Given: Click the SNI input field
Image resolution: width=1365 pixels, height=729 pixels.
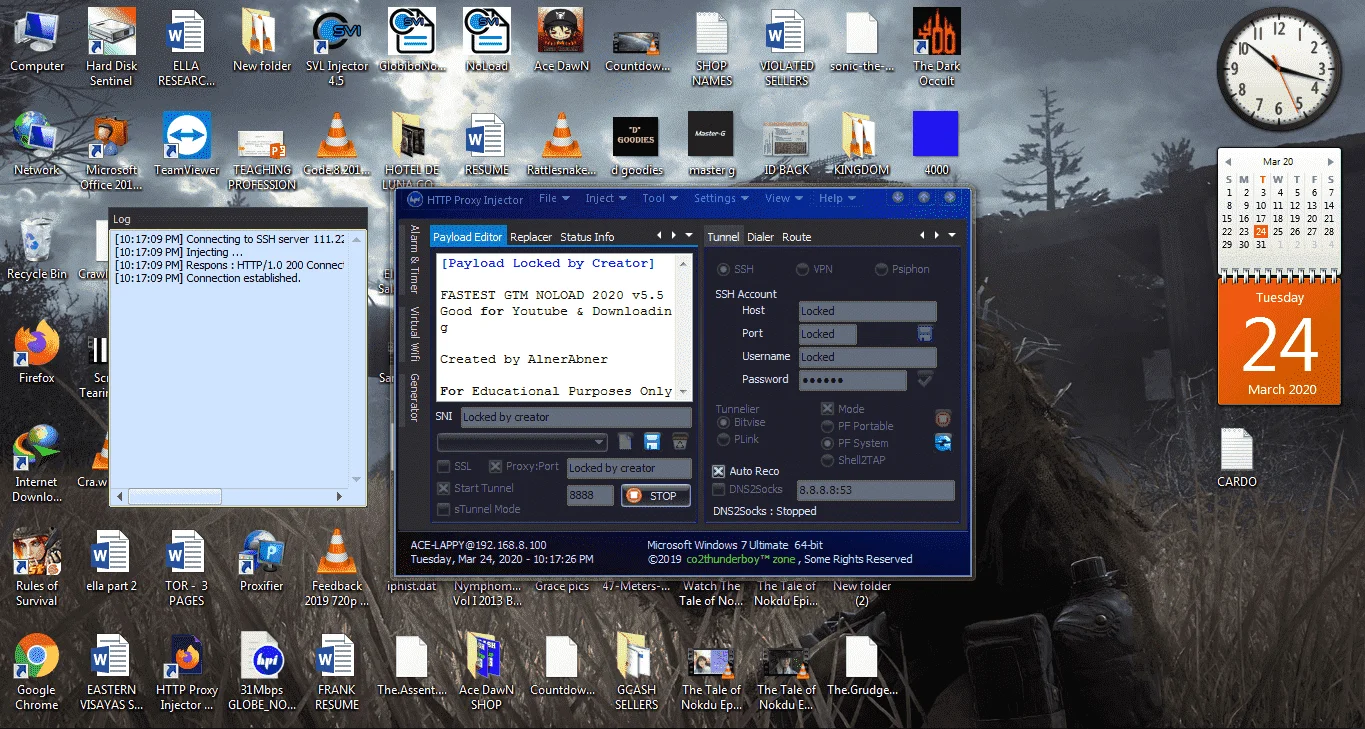Looking at the screenshot, I should click(575, 417).
